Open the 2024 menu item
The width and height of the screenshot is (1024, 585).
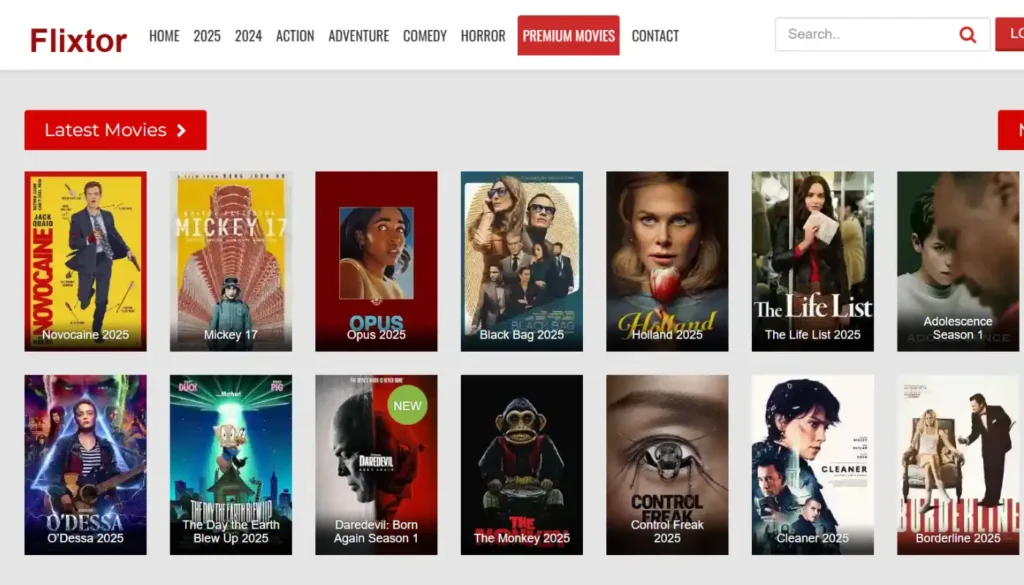[x=248, y=35]
